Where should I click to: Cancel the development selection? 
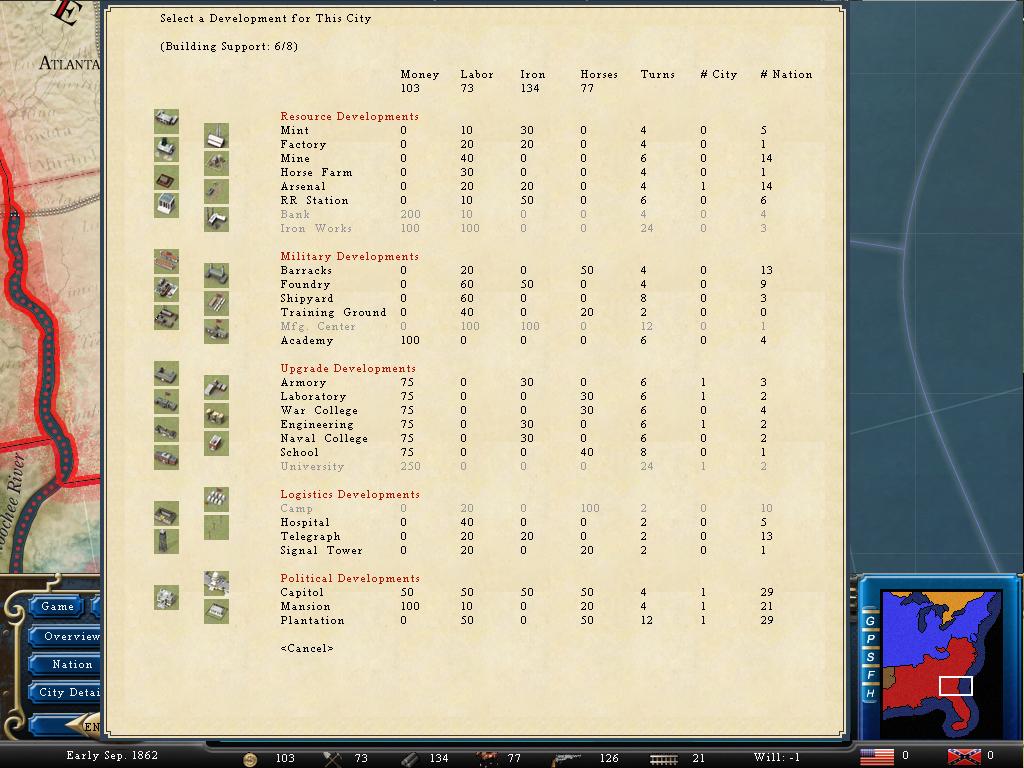[x=307, y=648]
